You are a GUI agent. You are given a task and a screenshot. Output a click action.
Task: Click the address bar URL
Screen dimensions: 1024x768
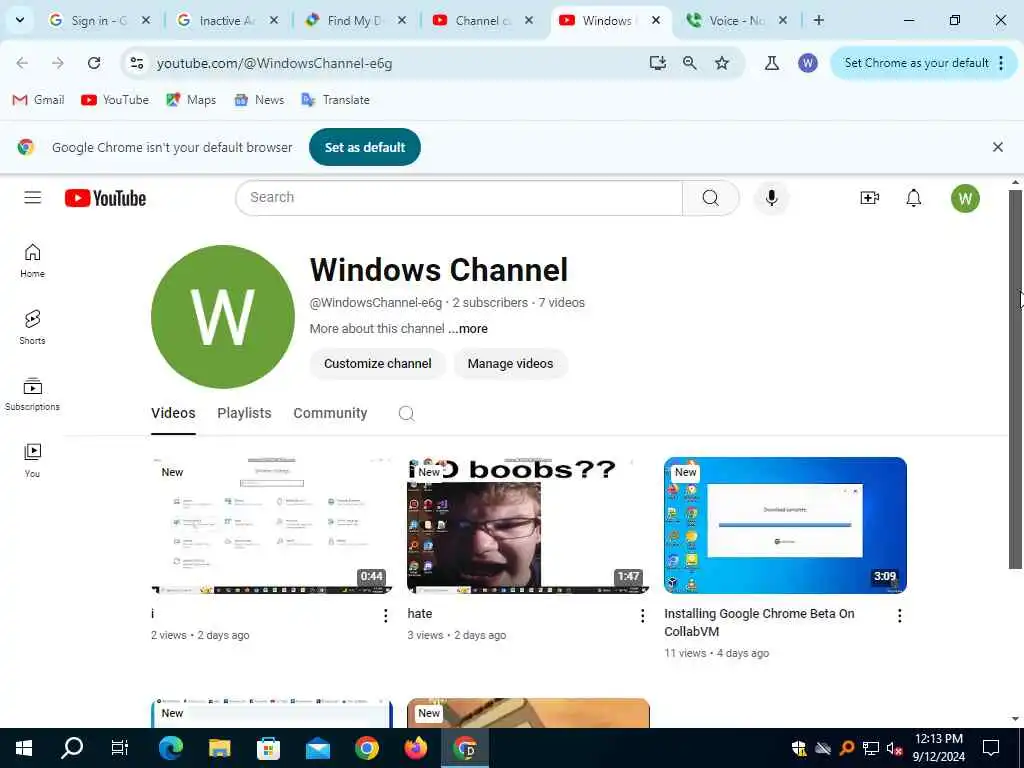tap(274, 63)
